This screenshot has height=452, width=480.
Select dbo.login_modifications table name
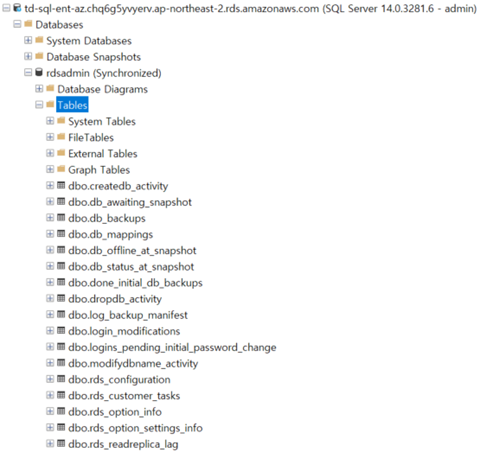(124, 331)
